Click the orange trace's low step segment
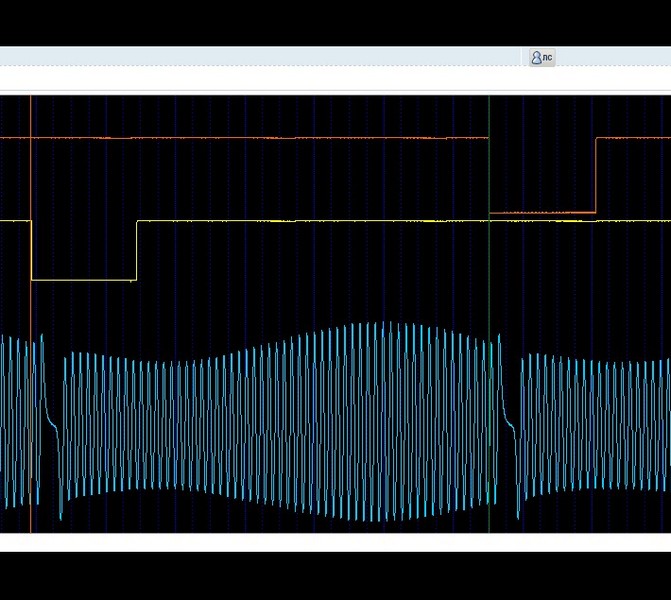671x600 pixels. [x=542, y=212]
